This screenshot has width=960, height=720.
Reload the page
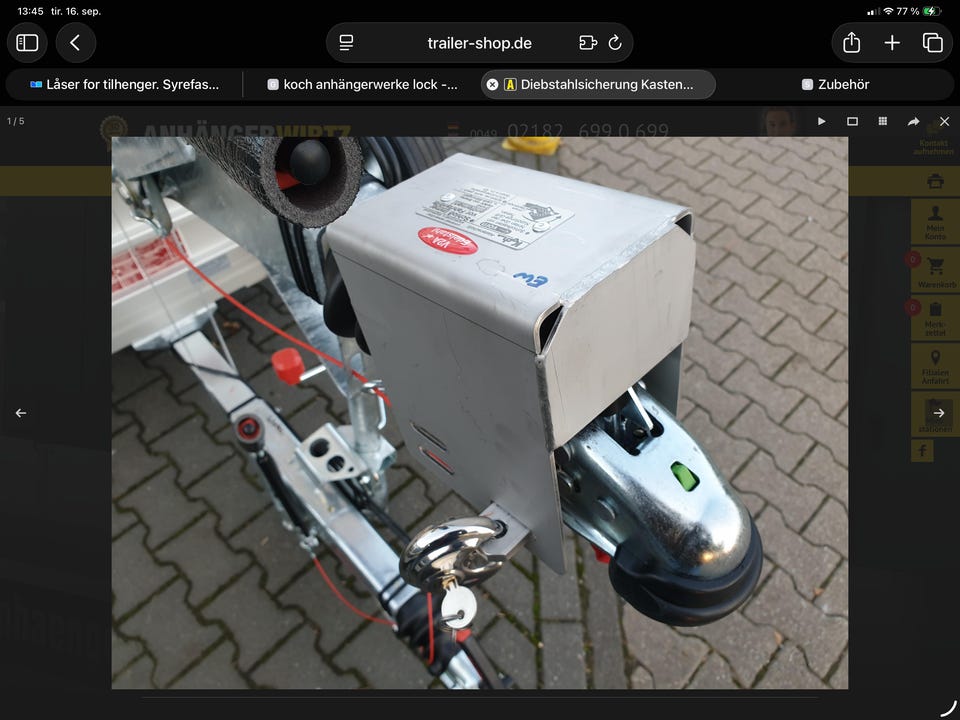615,43
